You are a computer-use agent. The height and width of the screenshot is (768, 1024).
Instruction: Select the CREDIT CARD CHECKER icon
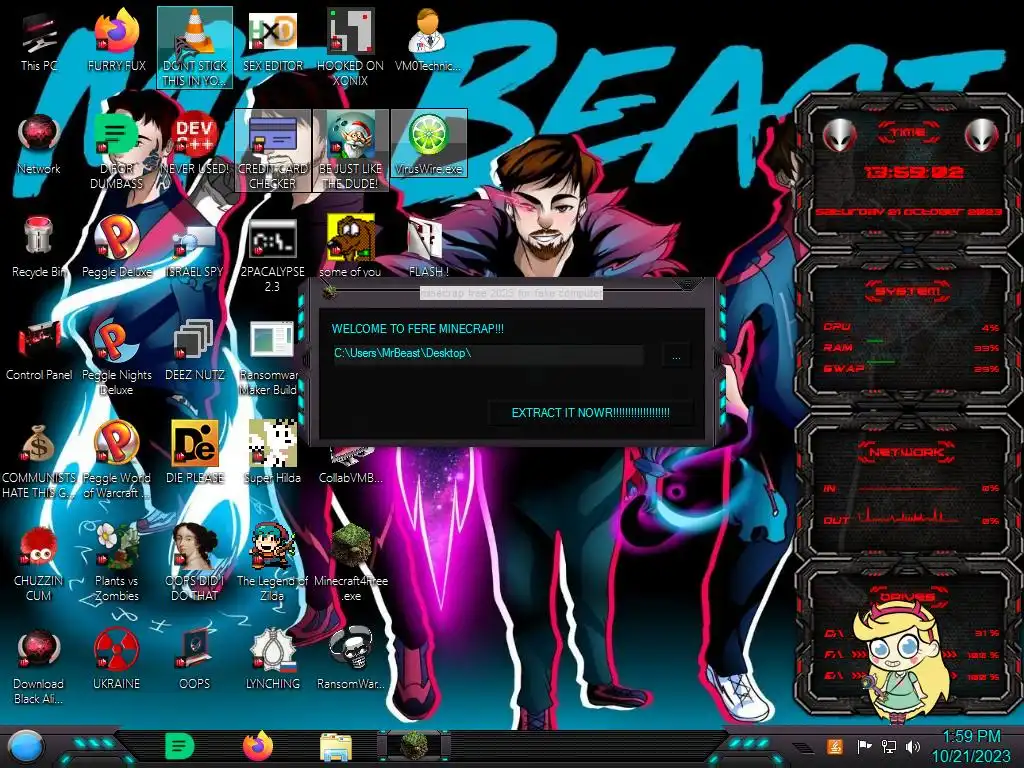coord(272,150)
